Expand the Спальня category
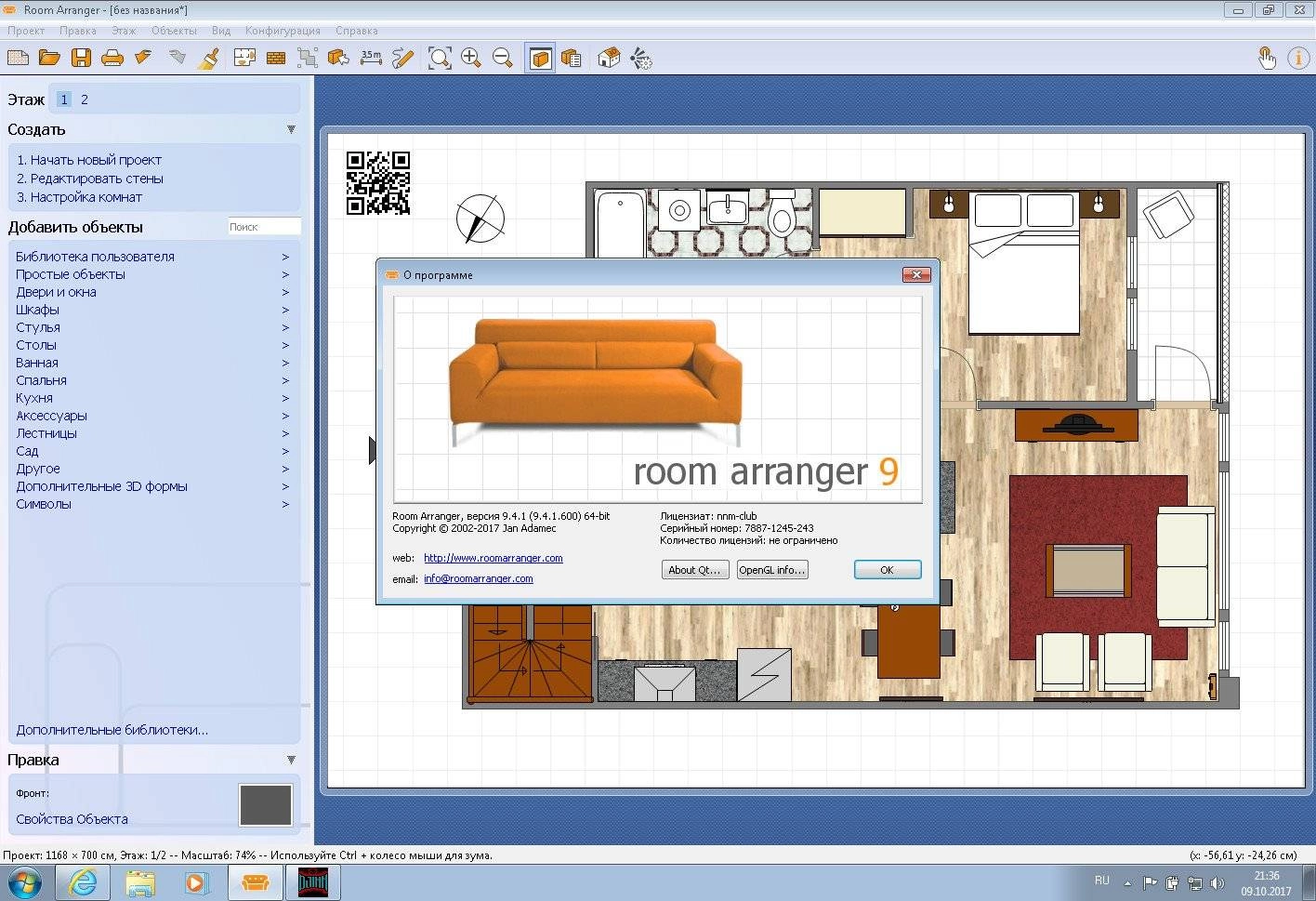The width and height of the screenshot is (1316, 901). 152,380
